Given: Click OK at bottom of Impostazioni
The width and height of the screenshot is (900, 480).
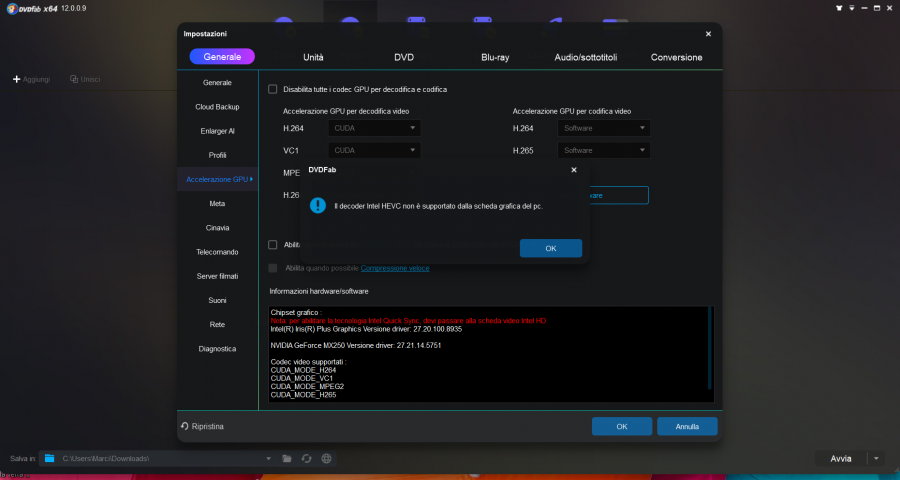Looking at the screenshot, I should [622, 427].
